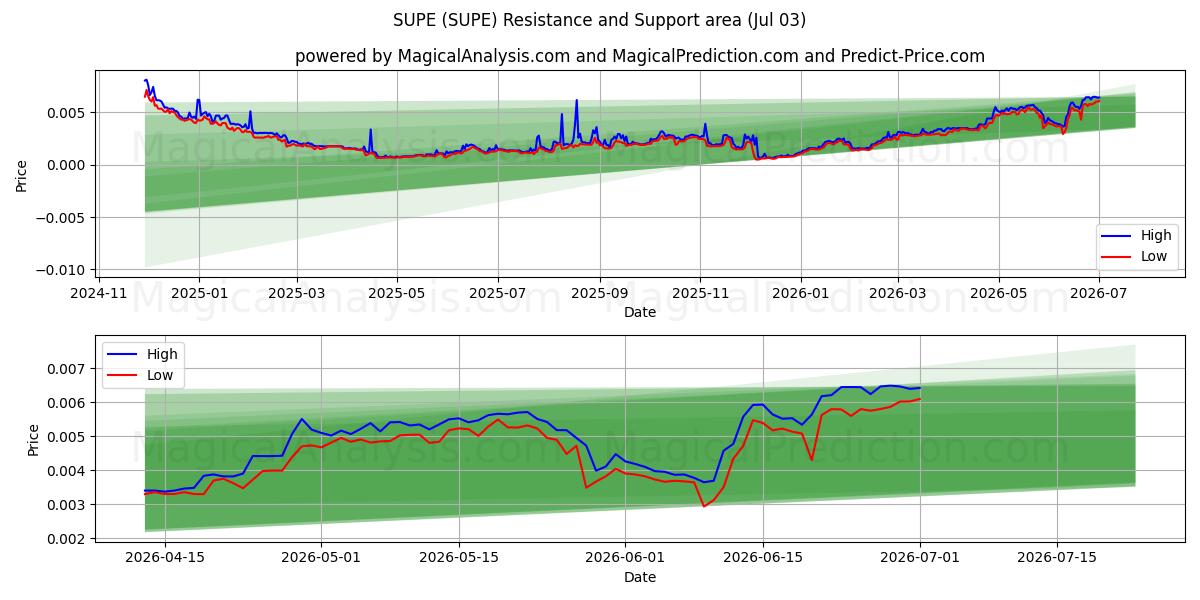Click the '0.005' price tick on the bottom chart y-axis
Image resolution: width=1200 pixels, height=600 pixels.
(x=68, y=437)
